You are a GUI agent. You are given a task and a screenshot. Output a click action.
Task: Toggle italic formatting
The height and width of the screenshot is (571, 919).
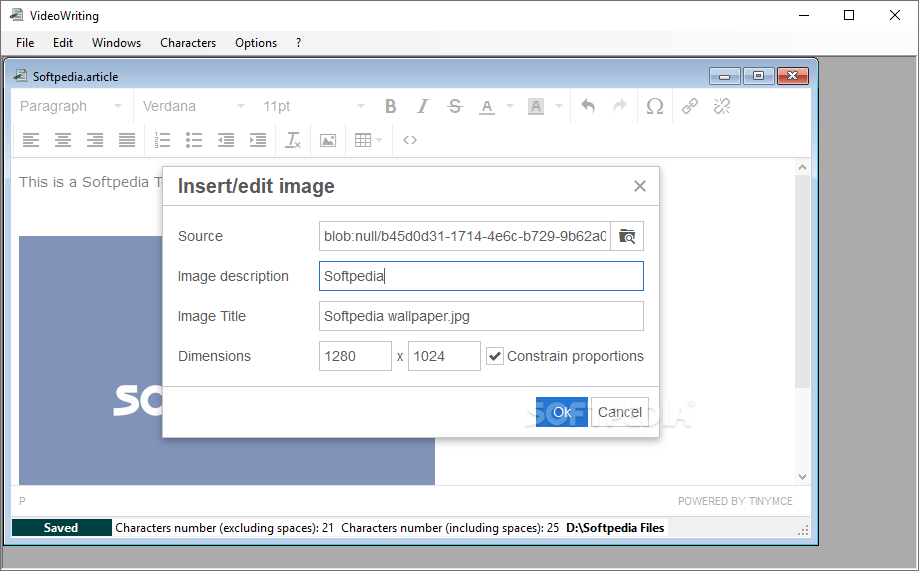[x=423, y=106]
